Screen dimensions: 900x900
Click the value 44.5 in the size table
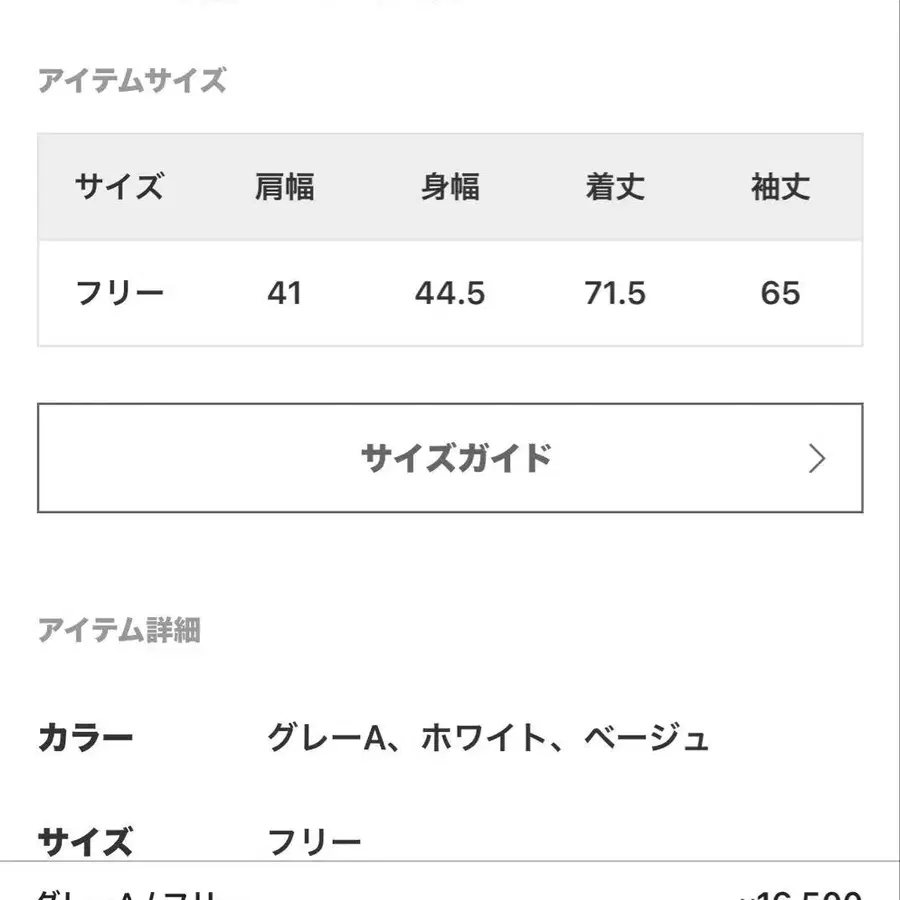pos(450,291)
